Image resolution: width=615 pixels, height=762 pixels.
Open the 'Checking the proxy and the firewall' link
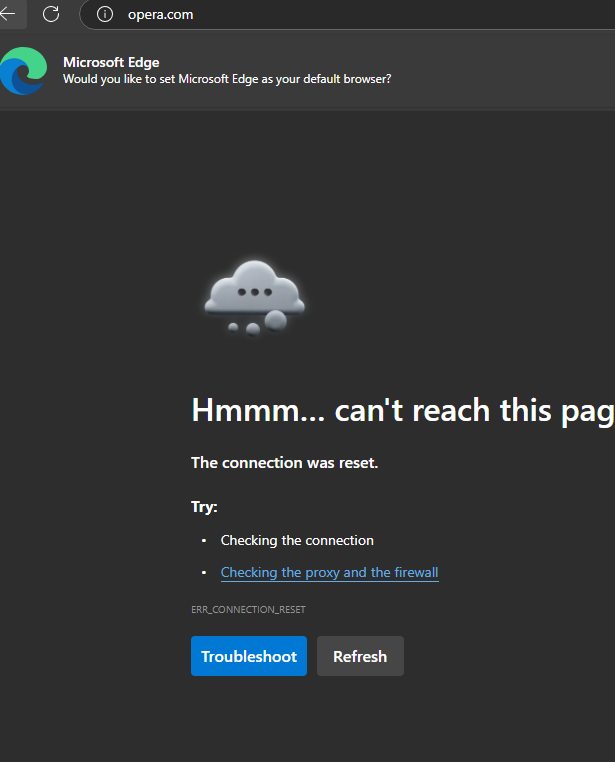(329, 572)
